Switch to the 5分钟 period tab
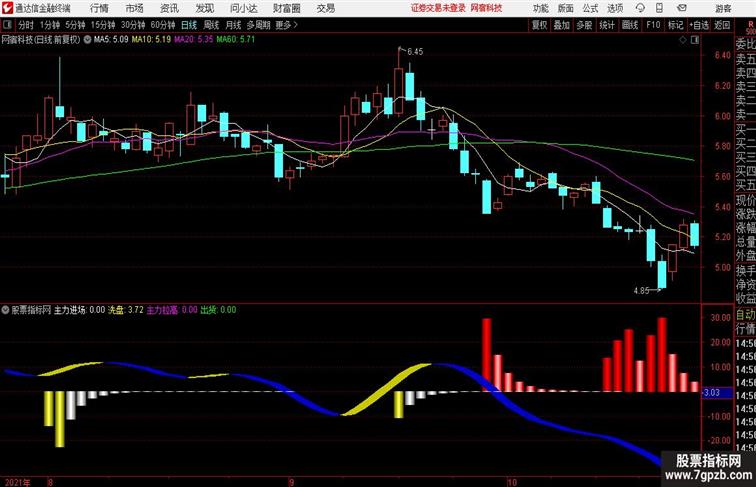 [x=75, y=25]
